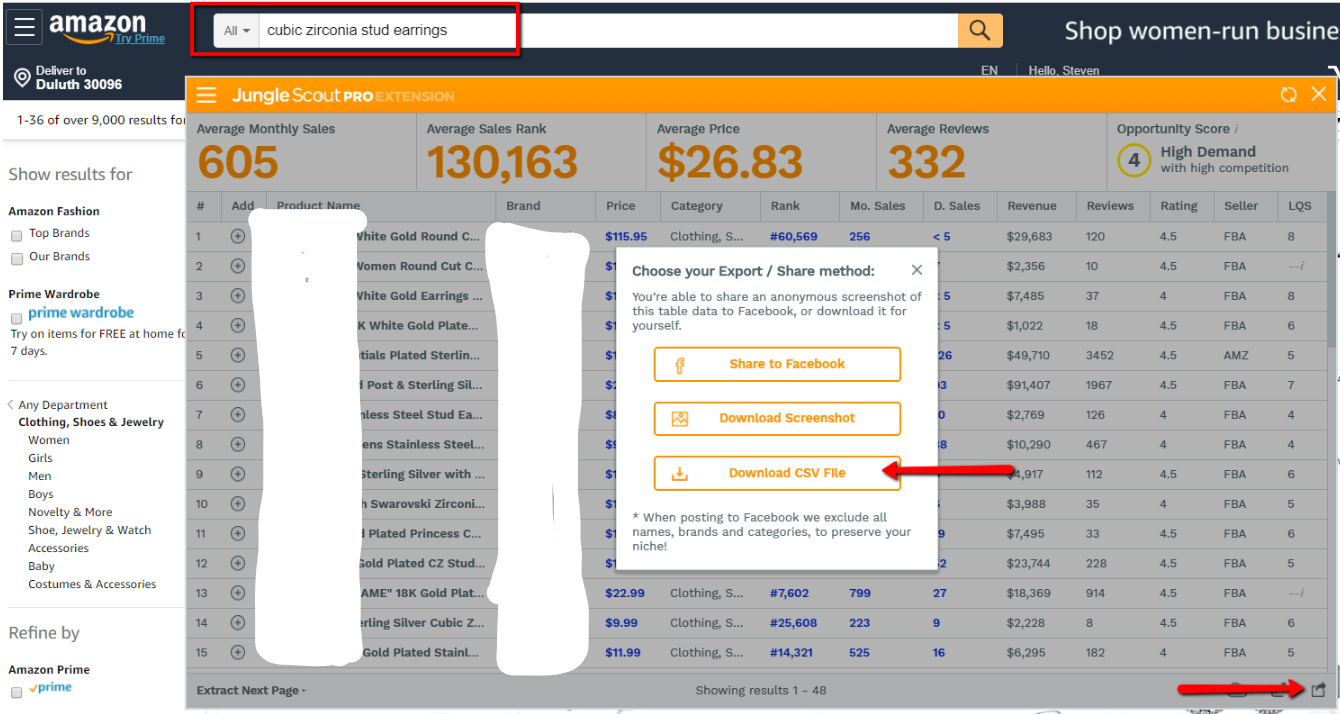Add the row 7 product with plus icon
The width and height of the screenshot is (1340, 714).
[238, 414]
